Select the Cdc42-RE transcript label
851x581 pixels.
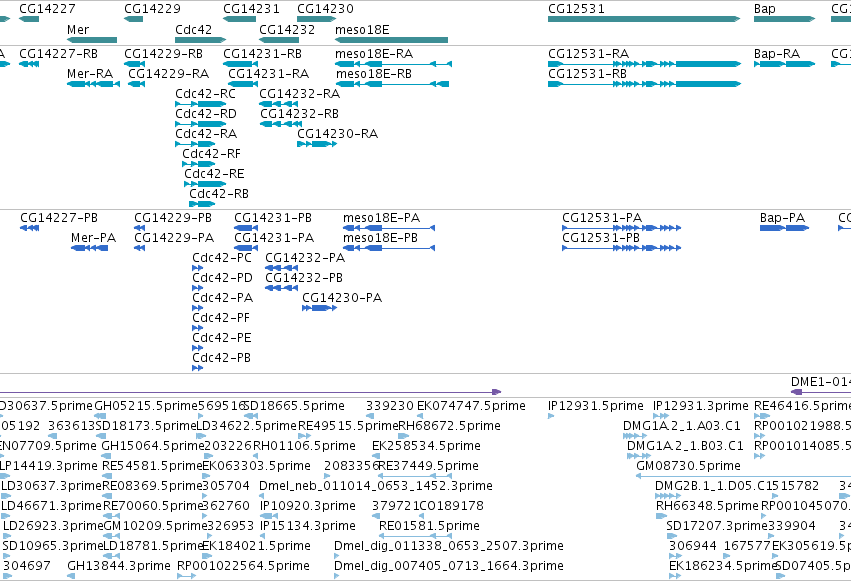pyautogui.click(x=214, y=174)
